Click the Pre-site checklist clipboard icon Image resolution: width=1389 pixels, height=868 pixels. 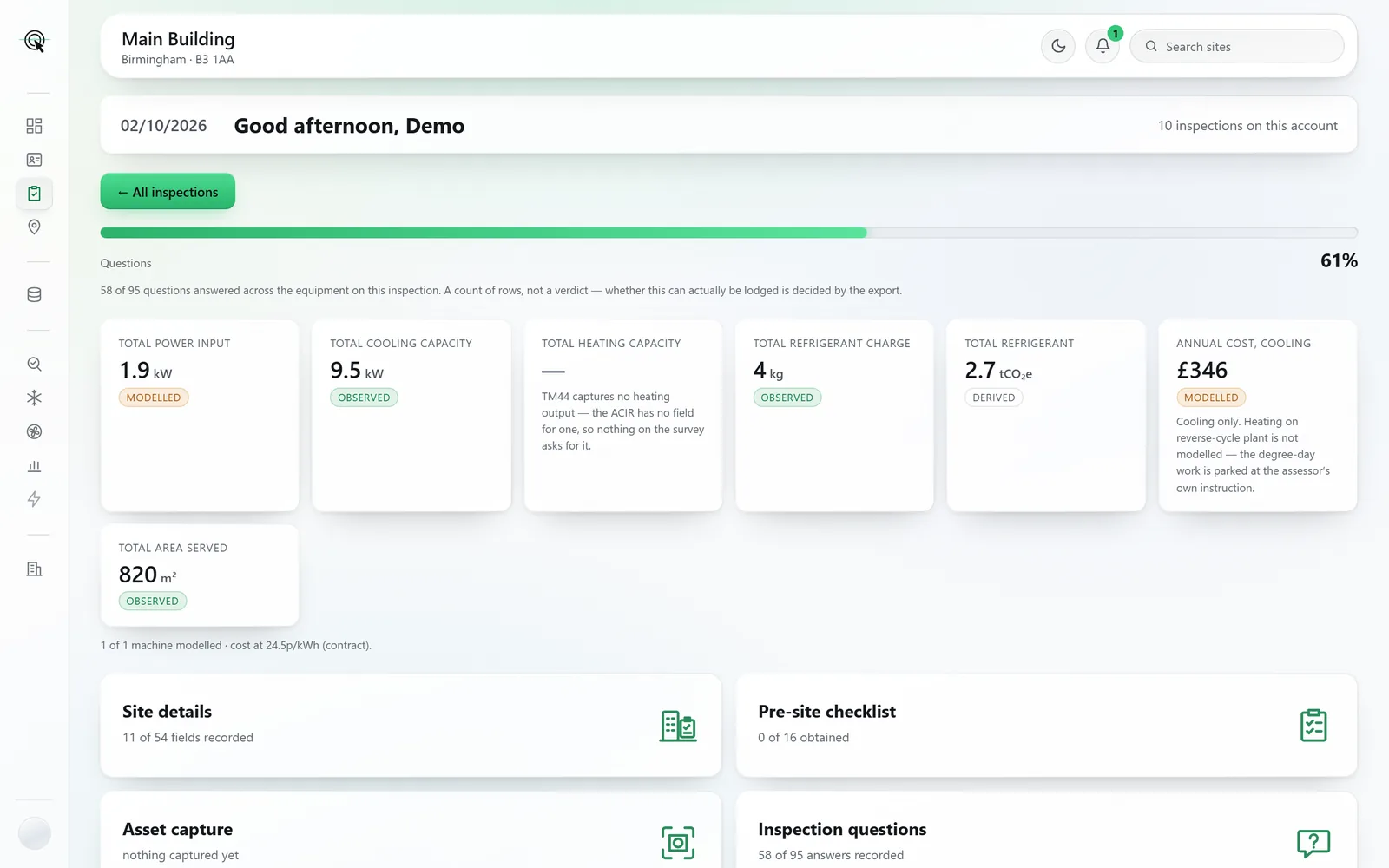click(1313, 726)
